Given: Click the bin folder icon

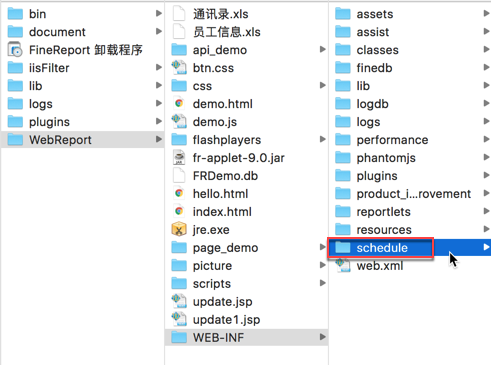Looking at the screenshot, I should (15, 14).
